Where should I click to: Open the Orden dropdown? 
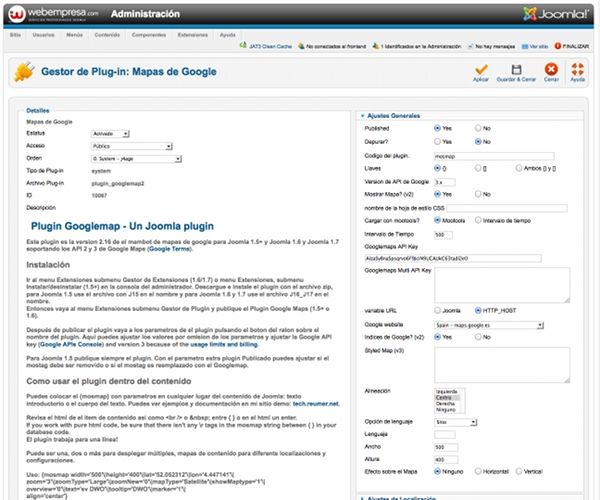136,159
